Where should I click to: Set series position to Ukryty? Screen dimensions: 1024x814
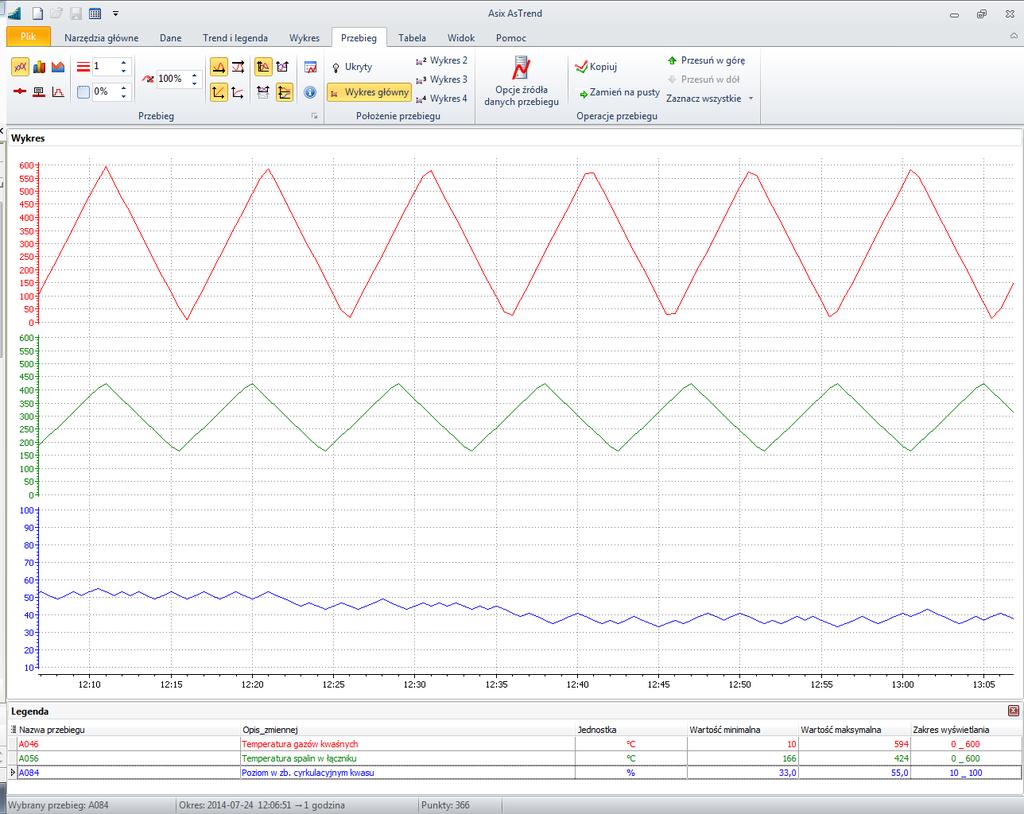352,67
